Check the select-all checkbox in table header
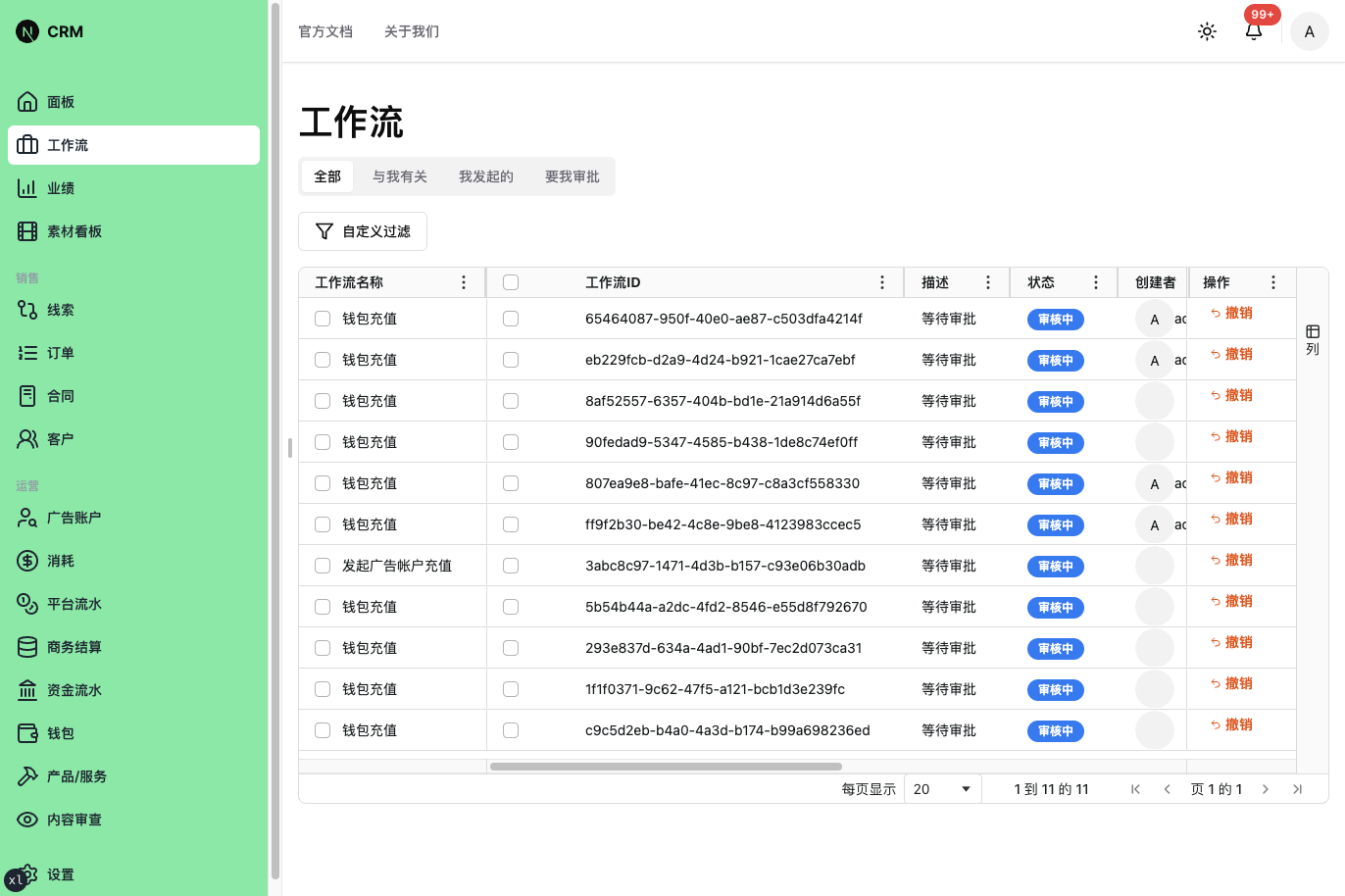The image size is (1345, 896). tap(511, 281)
